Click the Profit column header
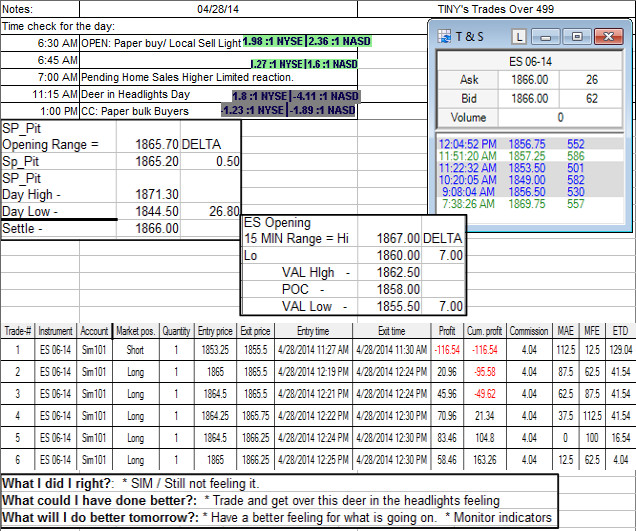636x531 pixels. click(447, 331)
